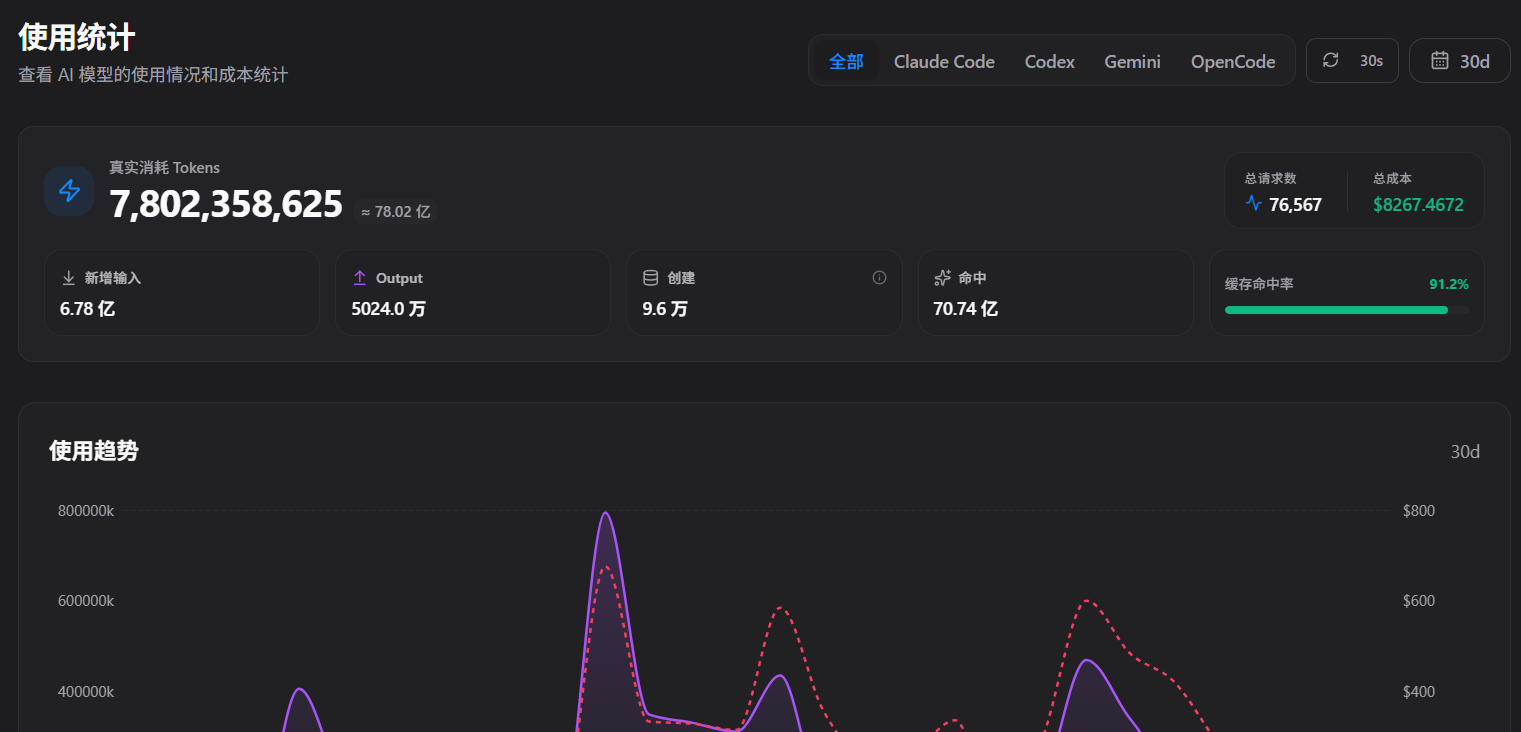Click the 总成本 label

(x=1392, y=178)
